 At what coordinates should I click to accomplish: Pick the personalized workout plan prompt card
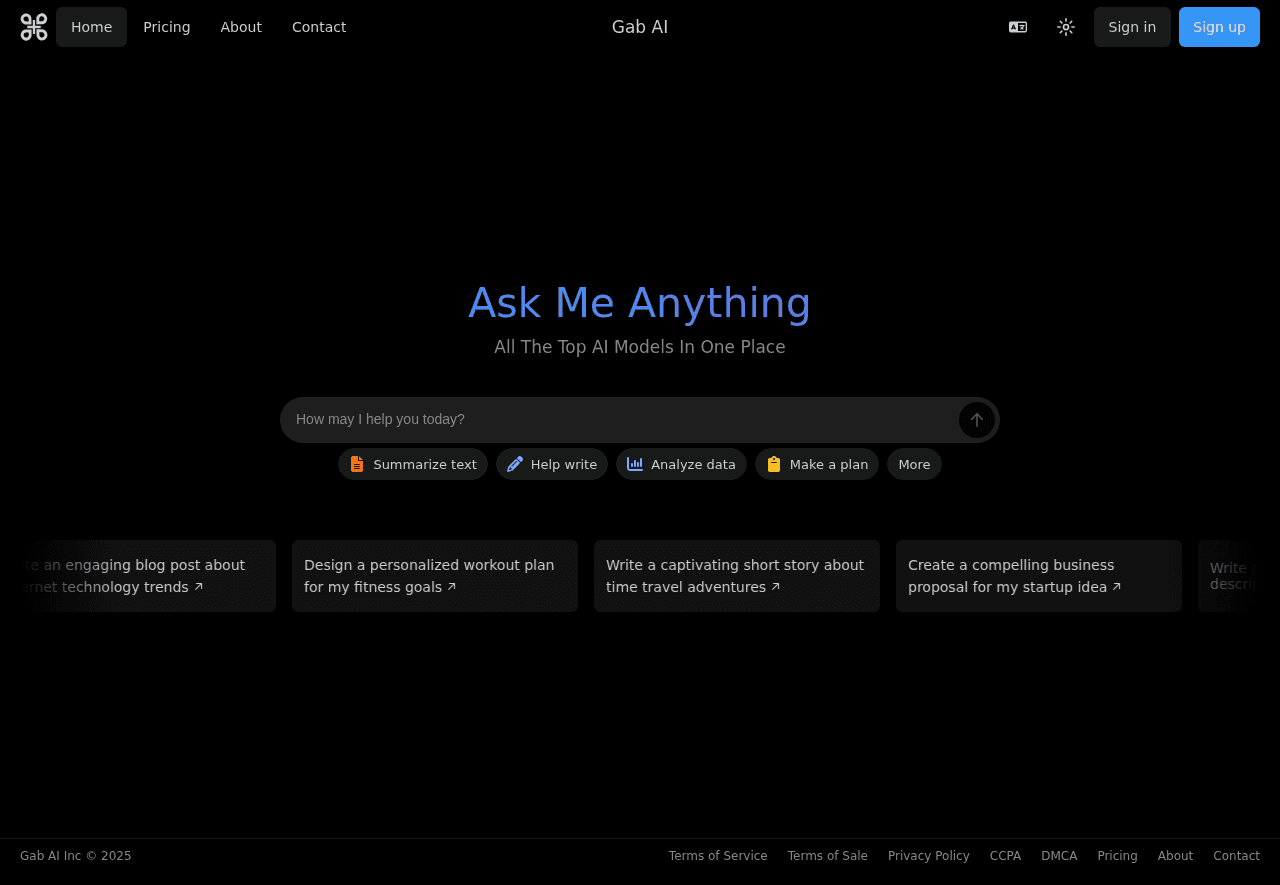pos(435,576)
